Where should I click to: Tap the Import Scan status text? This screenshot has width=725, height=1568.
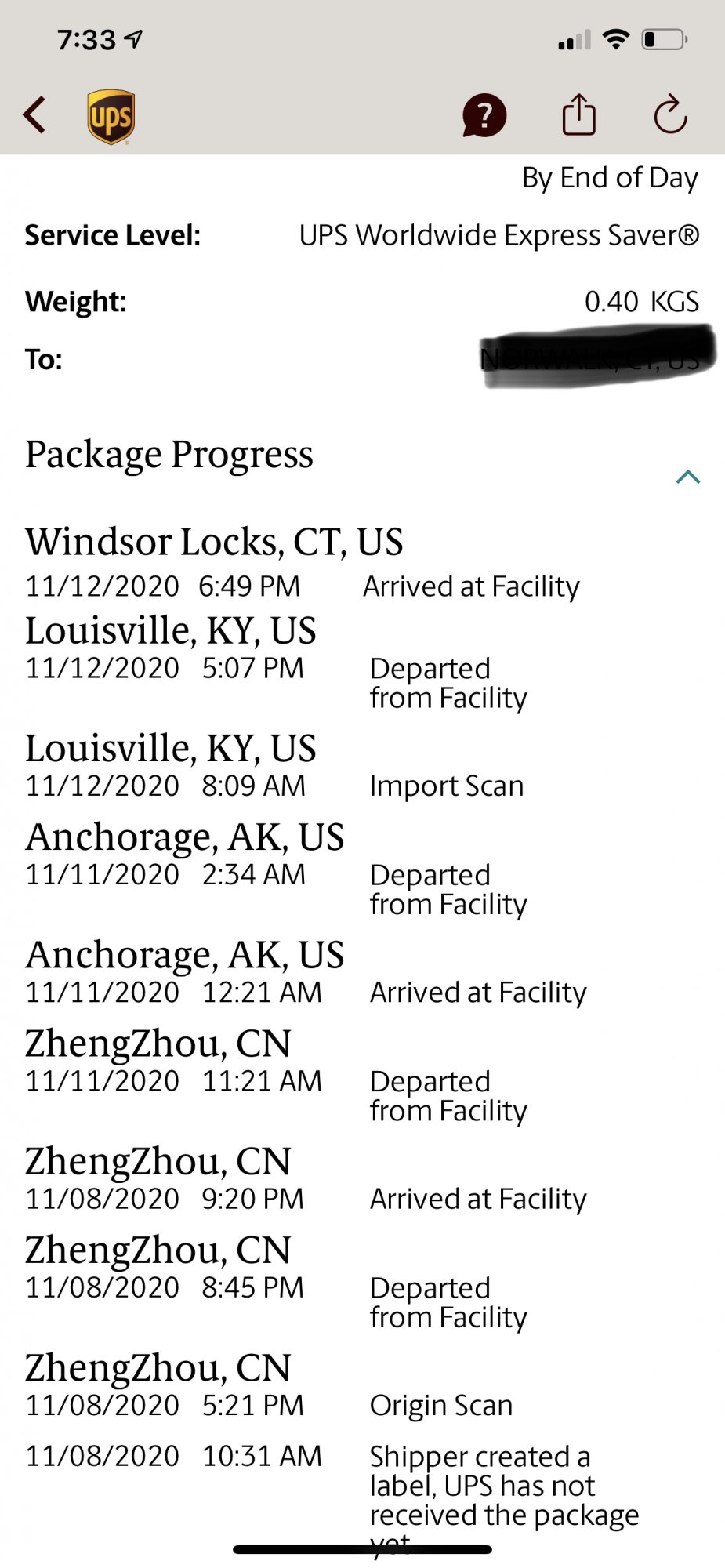pos(447,786)
